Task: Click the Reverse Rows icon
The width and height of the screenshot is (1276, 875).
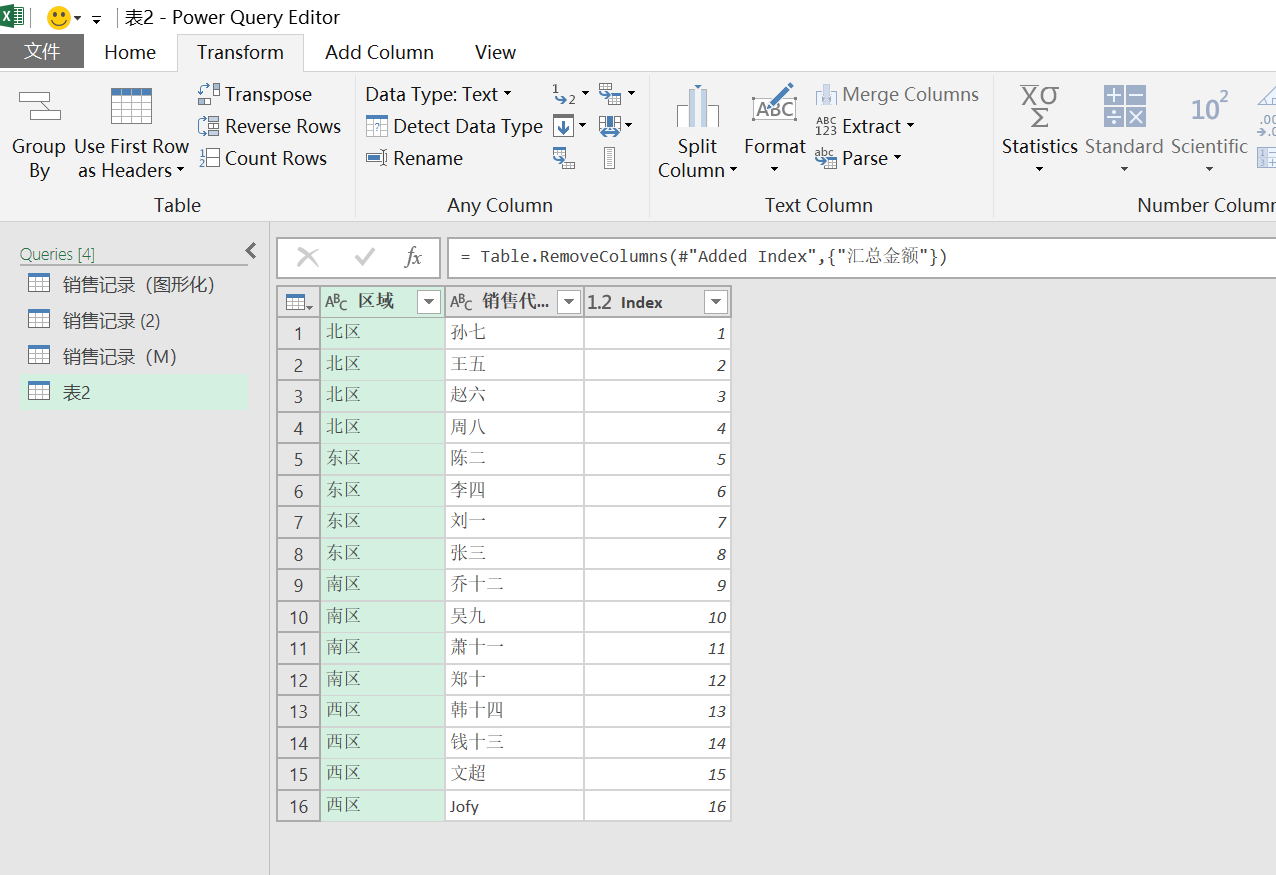Action: (x=209, y=126)
